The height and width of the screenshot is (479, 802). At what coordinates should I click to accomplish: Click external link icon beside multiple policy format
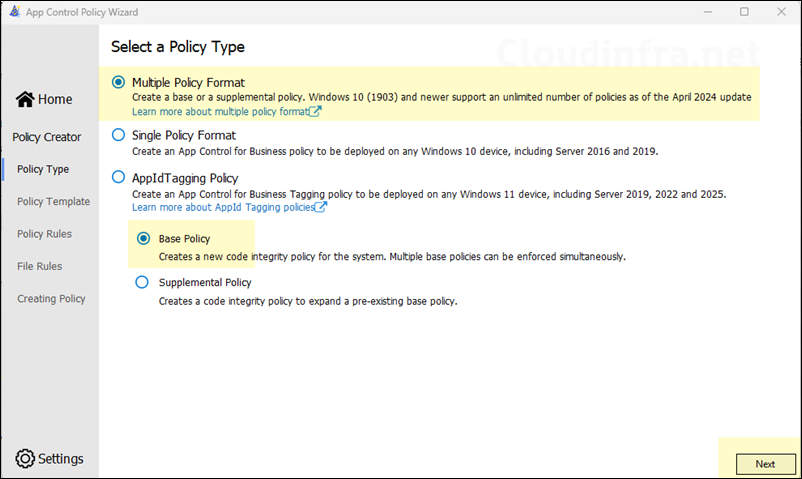point(315,112)
